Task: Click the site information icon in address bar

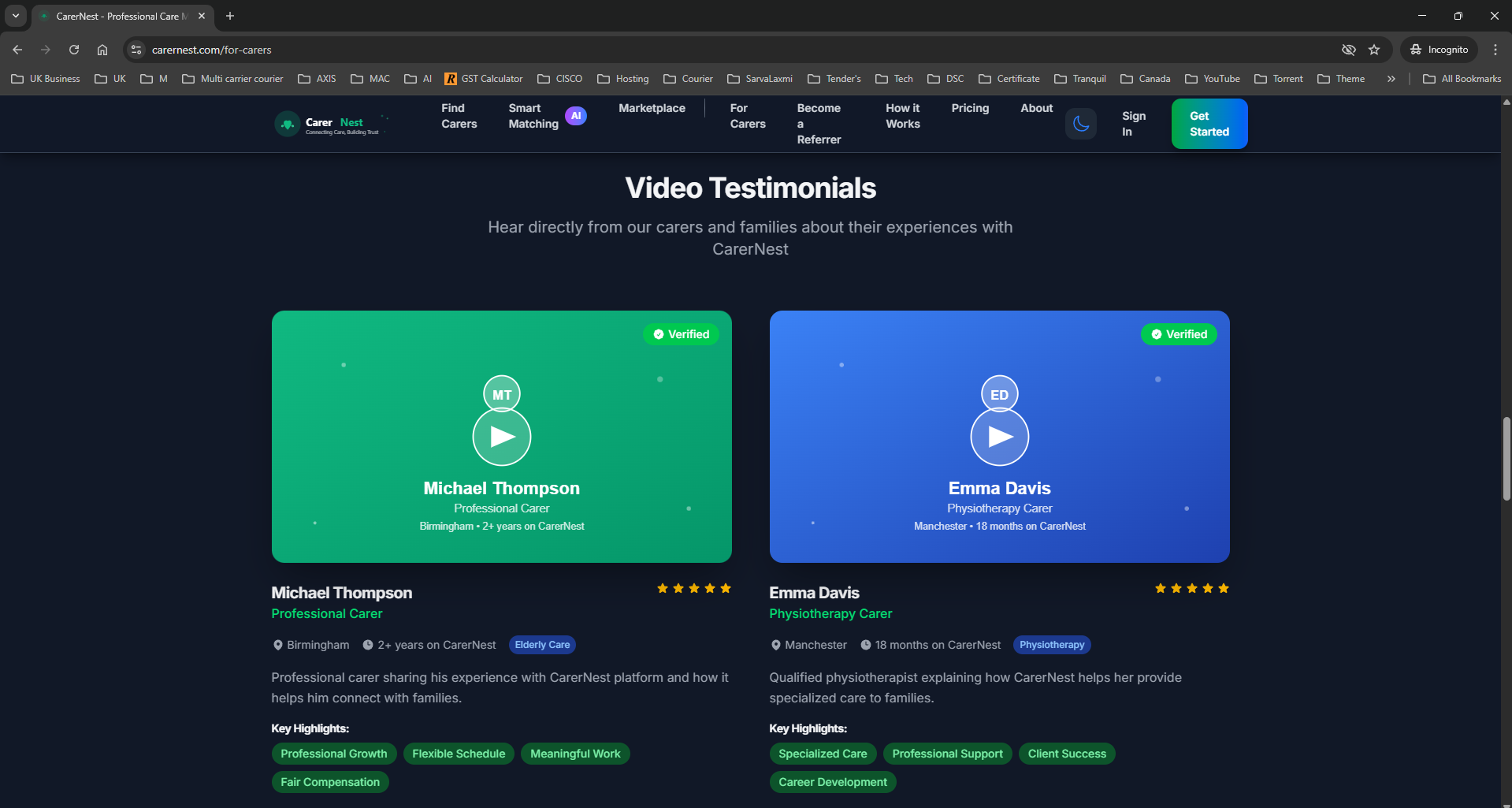Action: (x=136, y=50)
